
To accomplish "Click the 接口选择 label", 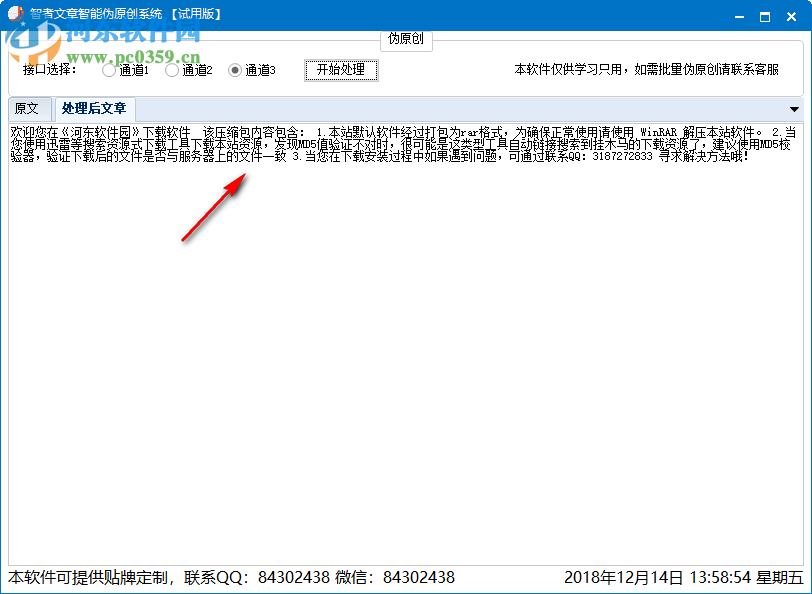I will [x=49, y=70].
